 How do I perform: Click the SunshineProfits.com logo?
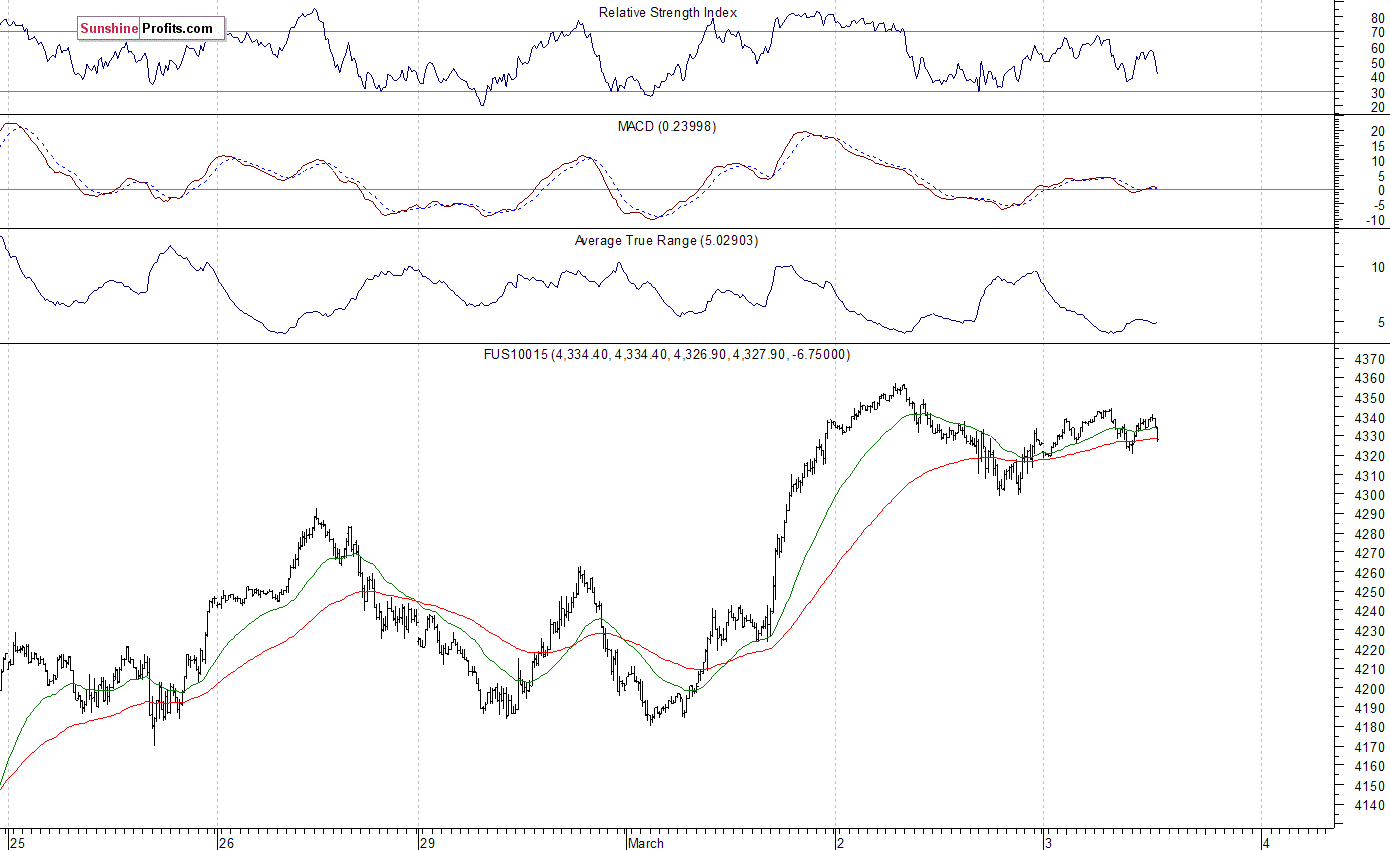click(x=151, y=28)
